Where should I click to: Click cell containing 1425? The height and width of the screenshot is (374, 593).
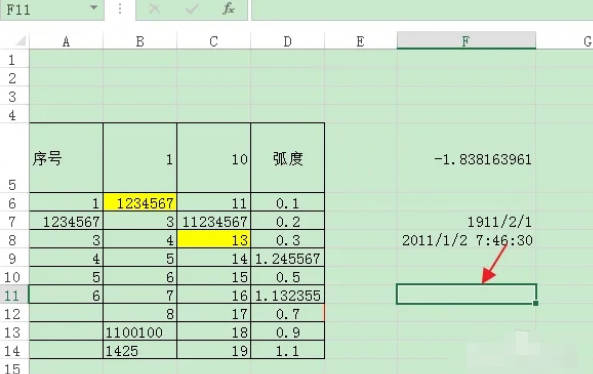click(x=140, y=350)
